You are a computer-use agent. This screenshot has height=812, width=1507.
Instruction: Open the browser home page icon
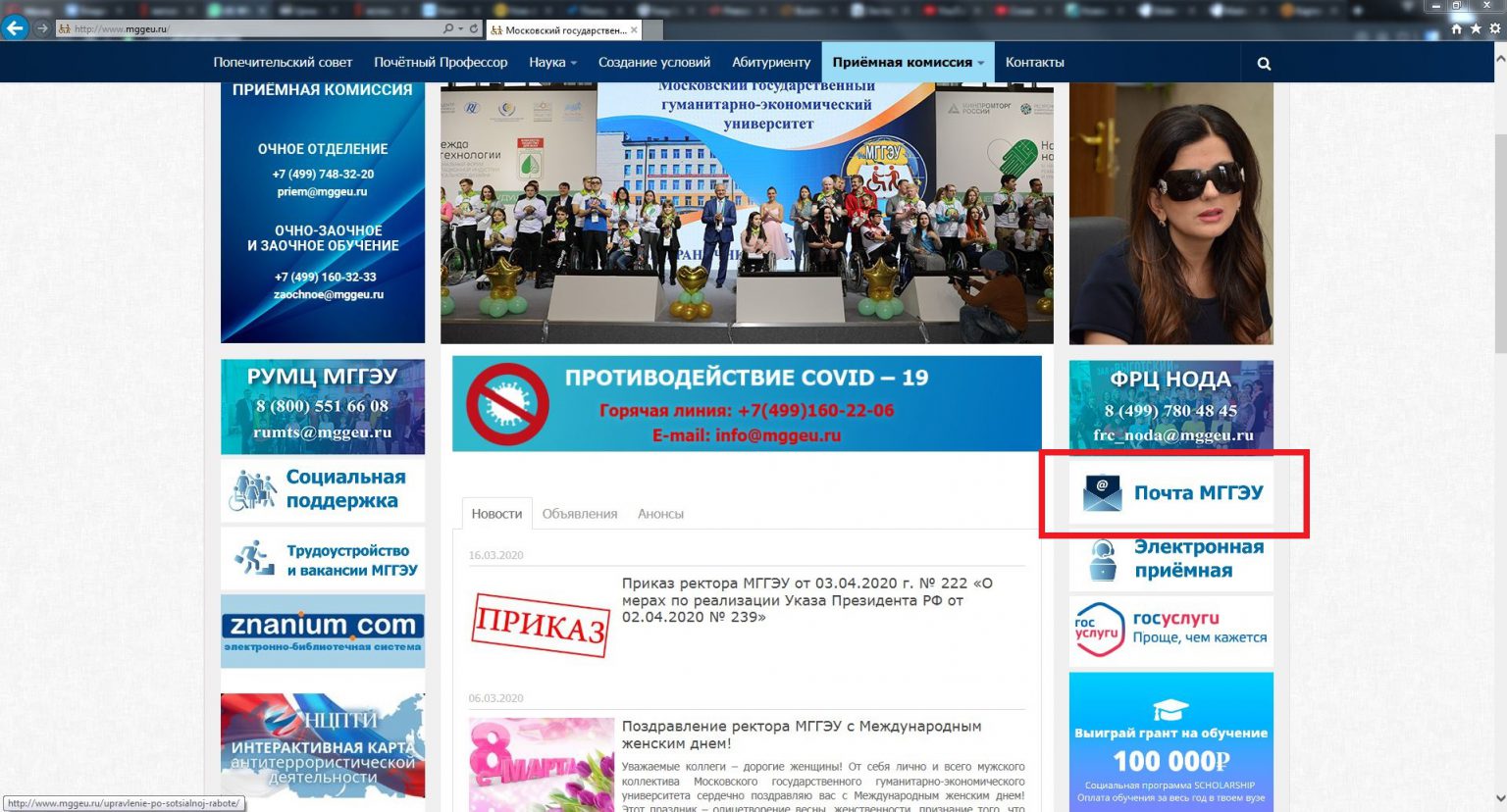coord(1456,29)
